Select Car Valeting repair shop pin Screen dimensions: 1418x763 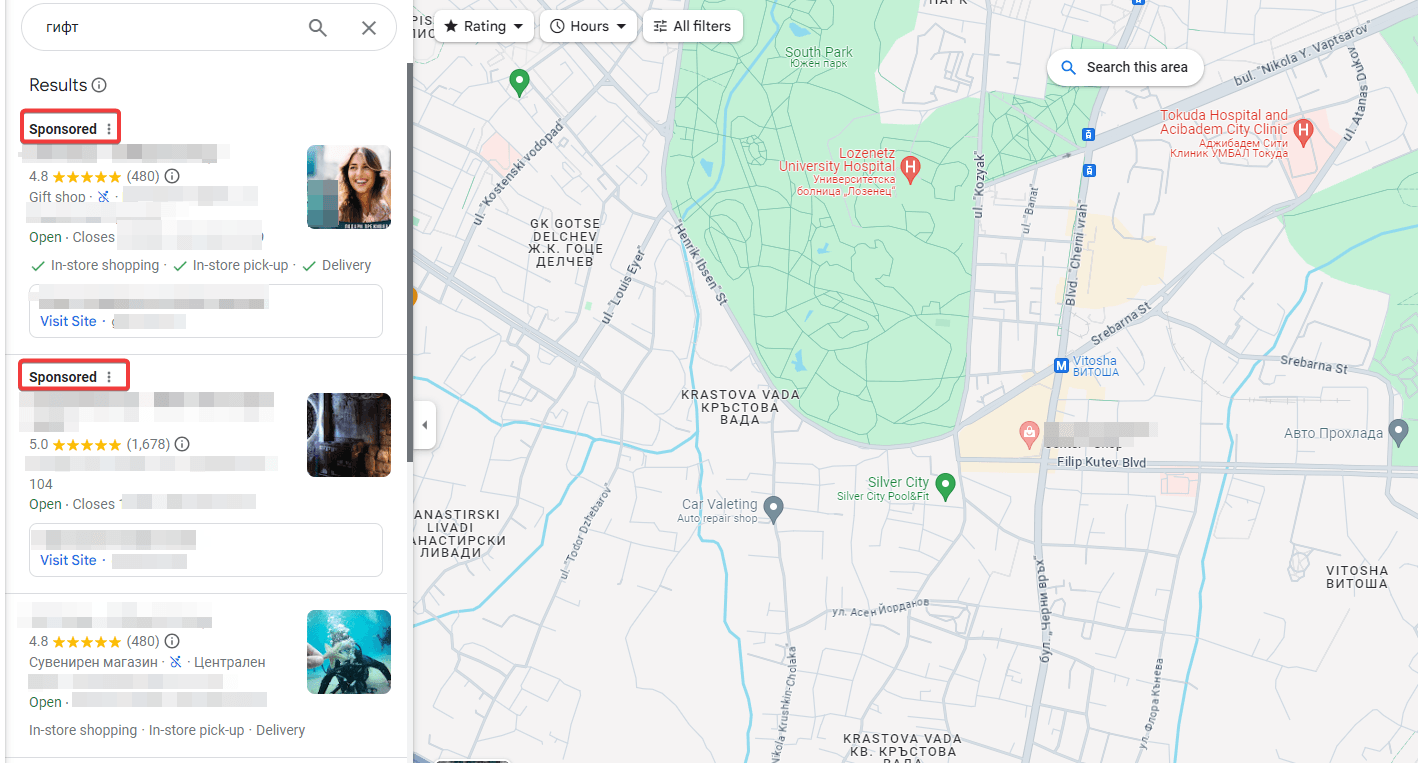tap(773, 509)
